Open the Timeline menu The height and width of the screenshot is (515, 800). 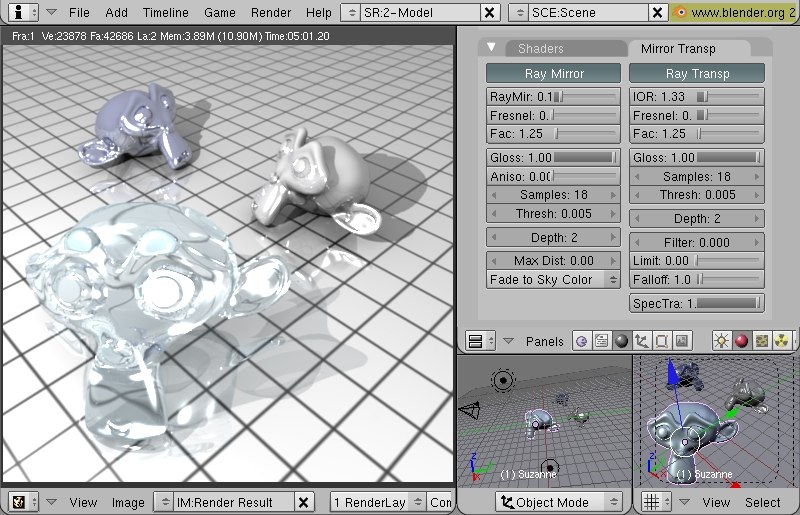[x=166, y=12]
